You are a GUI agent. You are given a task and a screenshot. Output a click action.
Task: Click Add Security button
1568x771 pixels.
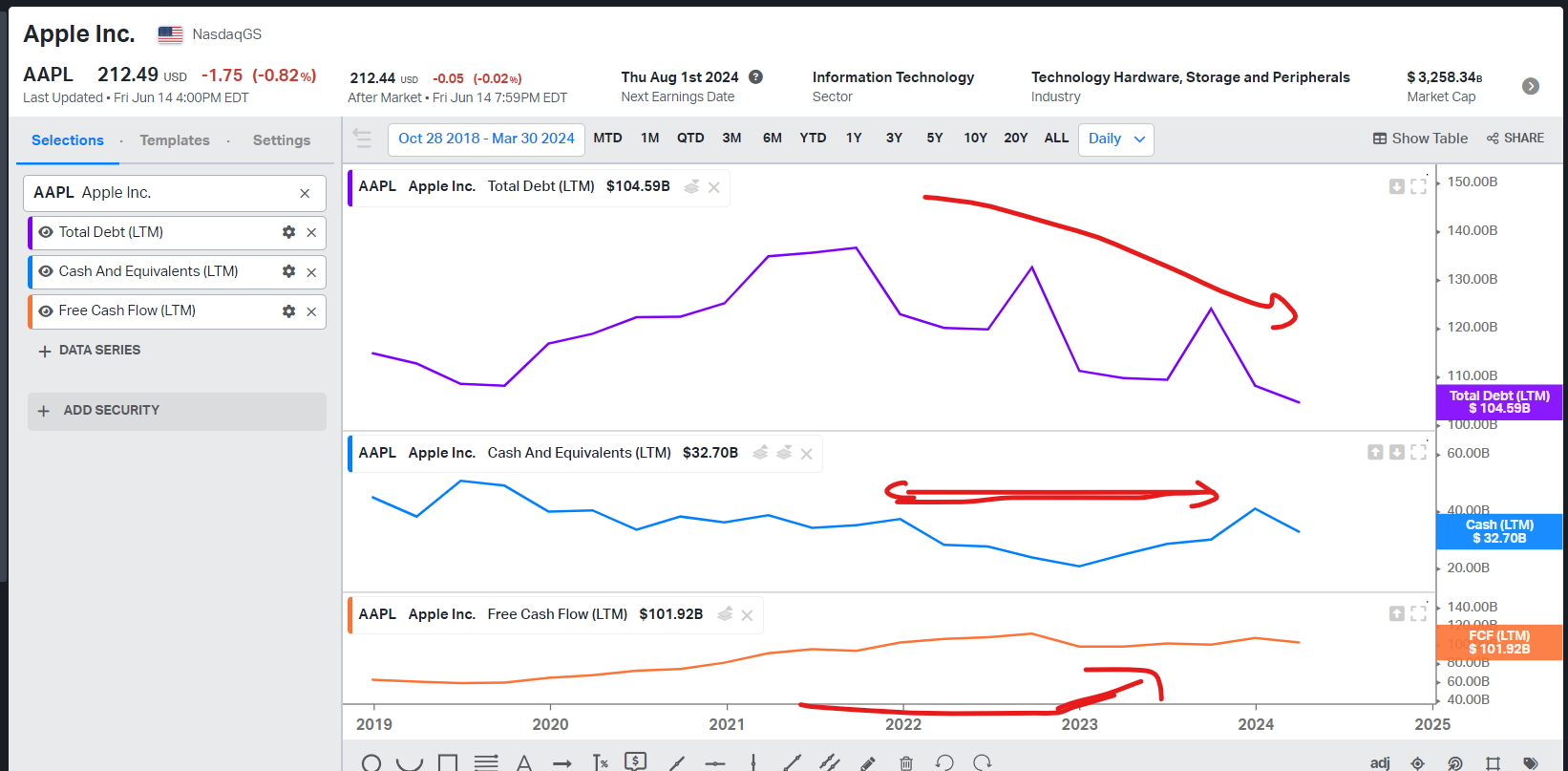point(177,411)
